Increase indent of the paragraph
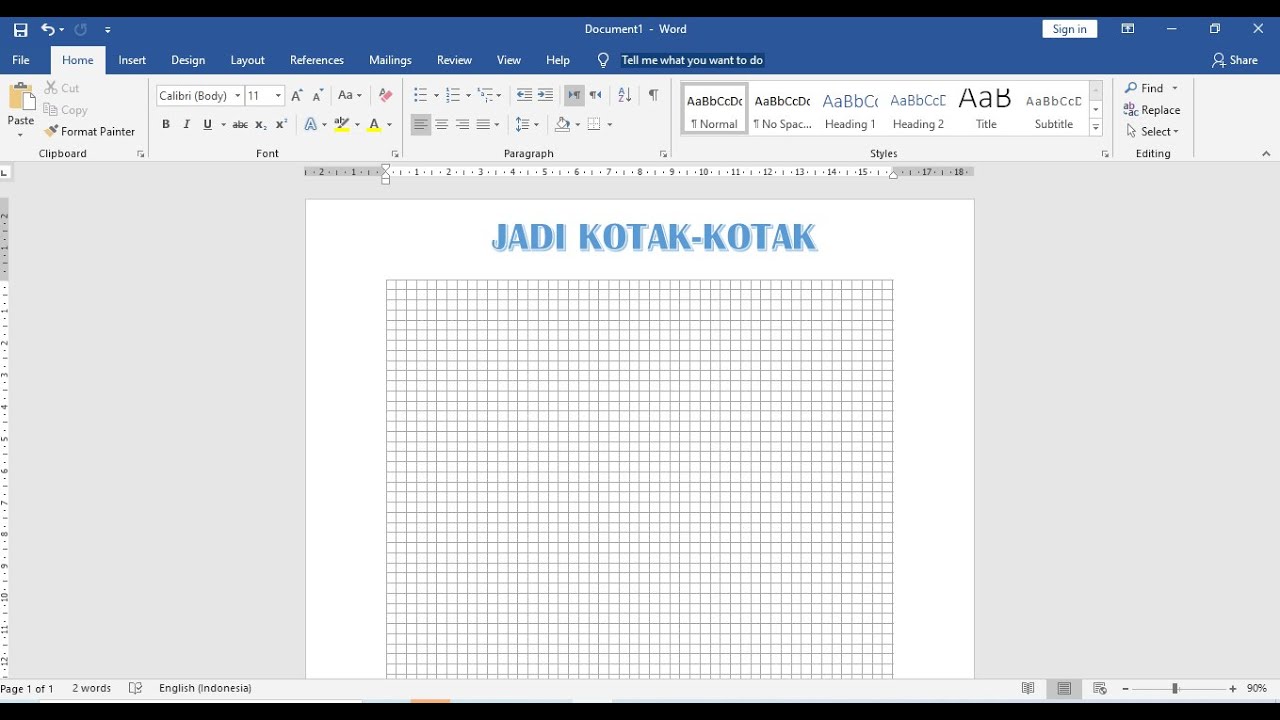1280x720 pixels. [x=545, y=95]
